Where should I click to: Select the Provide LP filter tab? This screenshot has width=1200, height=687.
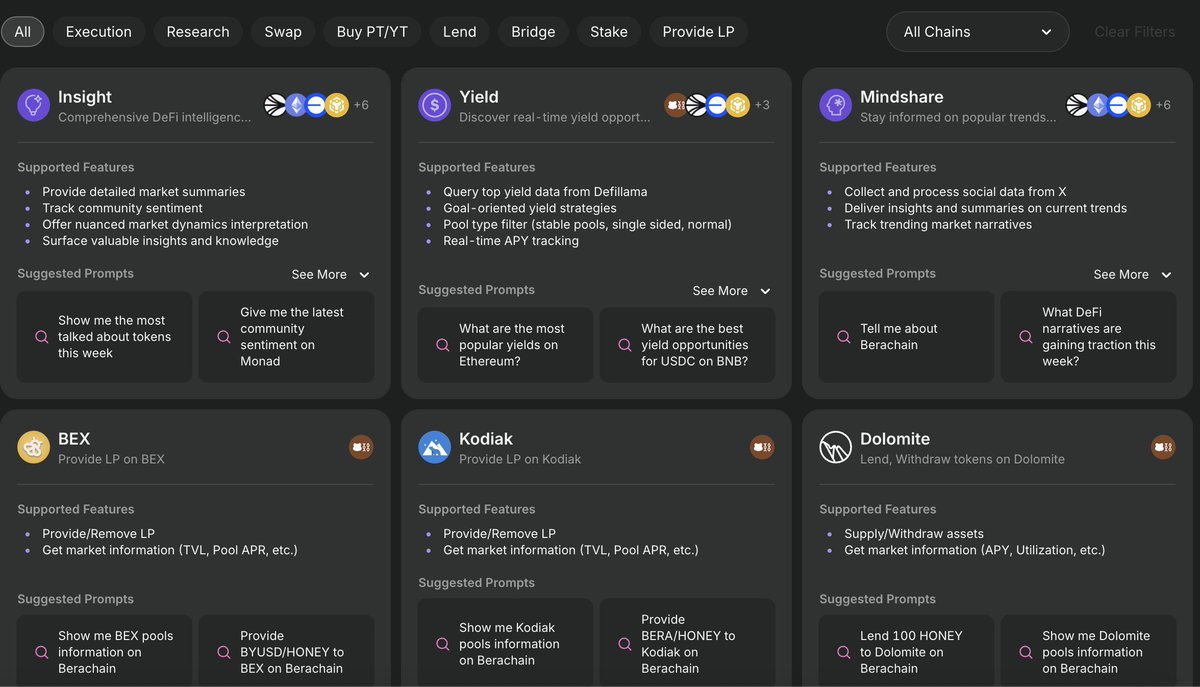(x=698, y=32)
